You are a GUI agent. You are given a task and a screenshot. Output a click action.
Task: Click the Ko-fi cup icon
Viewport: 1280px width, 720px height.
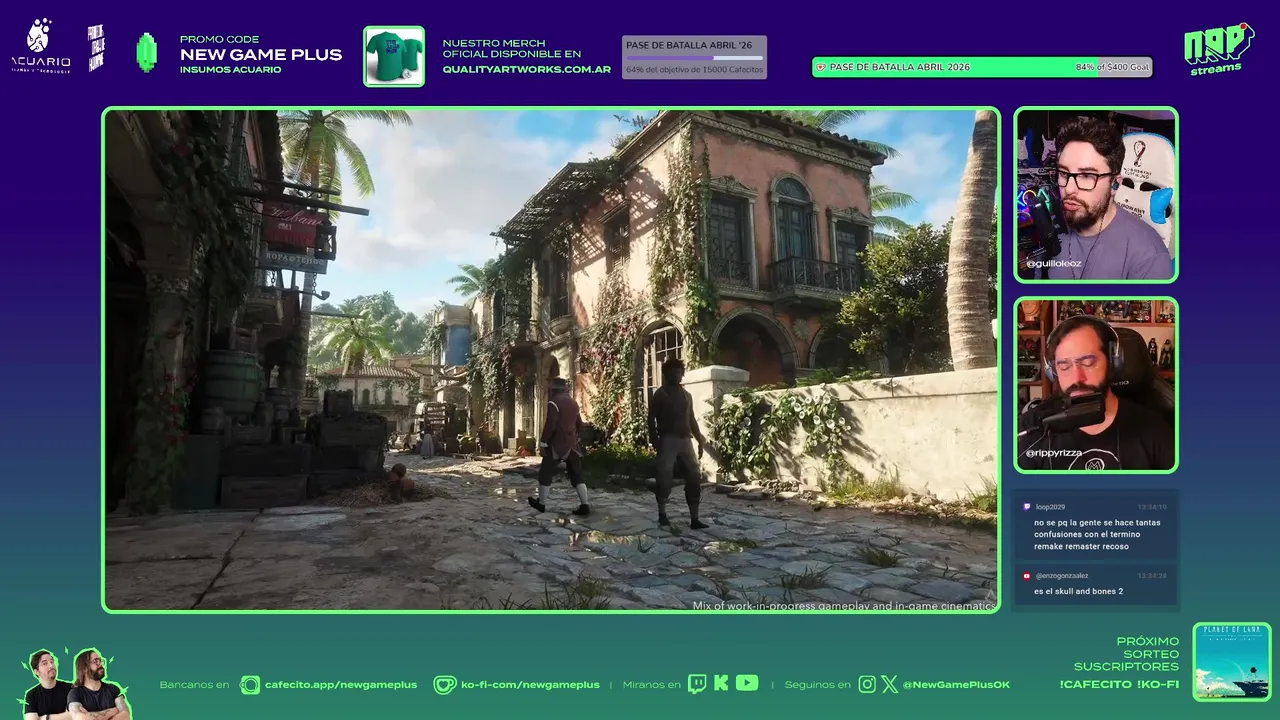point(445,685)
